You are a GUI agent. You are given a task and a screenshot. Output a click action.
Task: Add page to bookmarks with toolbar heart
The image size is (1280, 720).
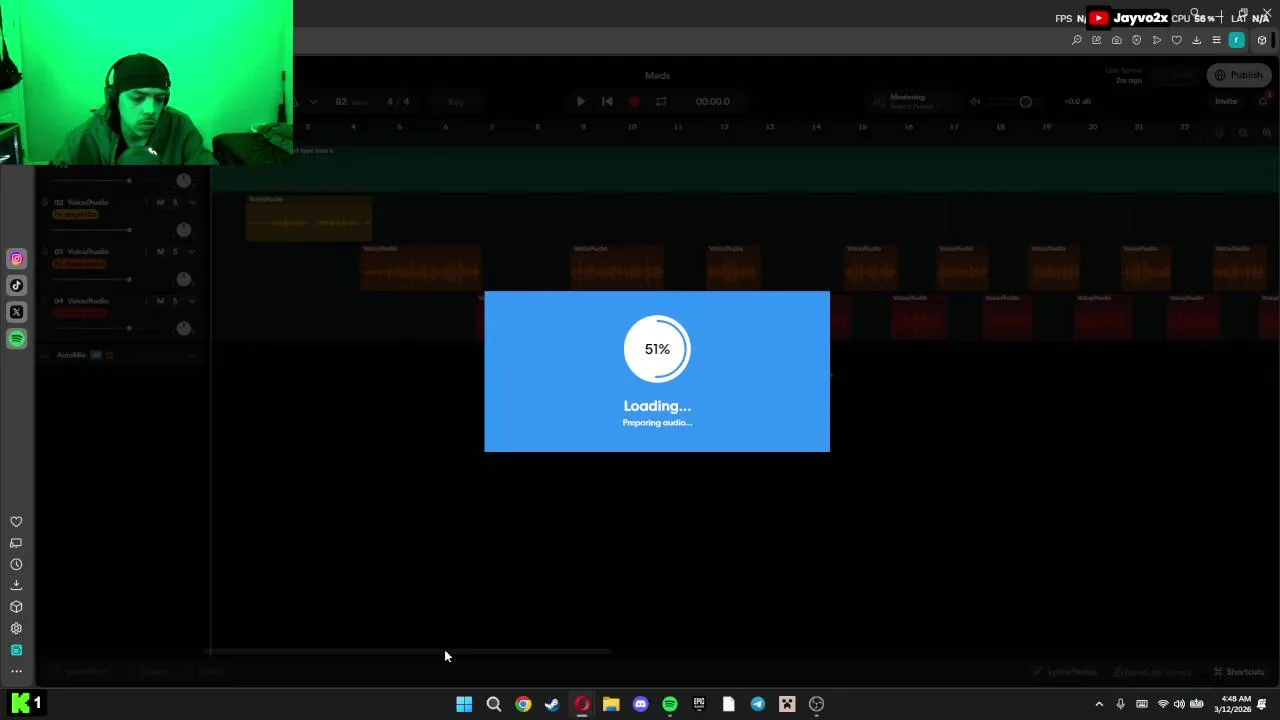point(1177,40)
